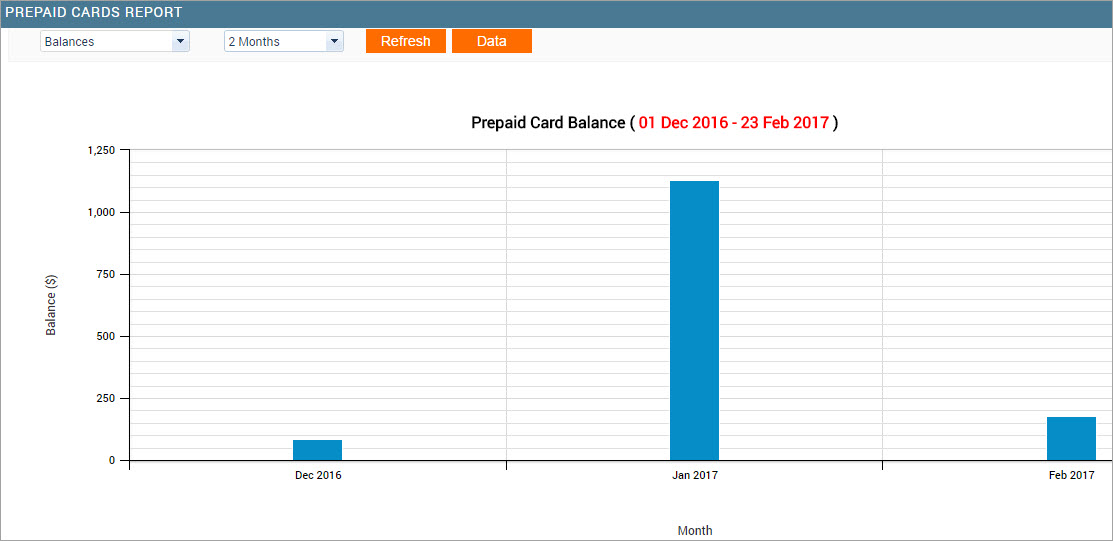1113x541 pixels.
Task: Click the Jan 2017 axis label
Action: pyautogui.click(x=695, y=476)
